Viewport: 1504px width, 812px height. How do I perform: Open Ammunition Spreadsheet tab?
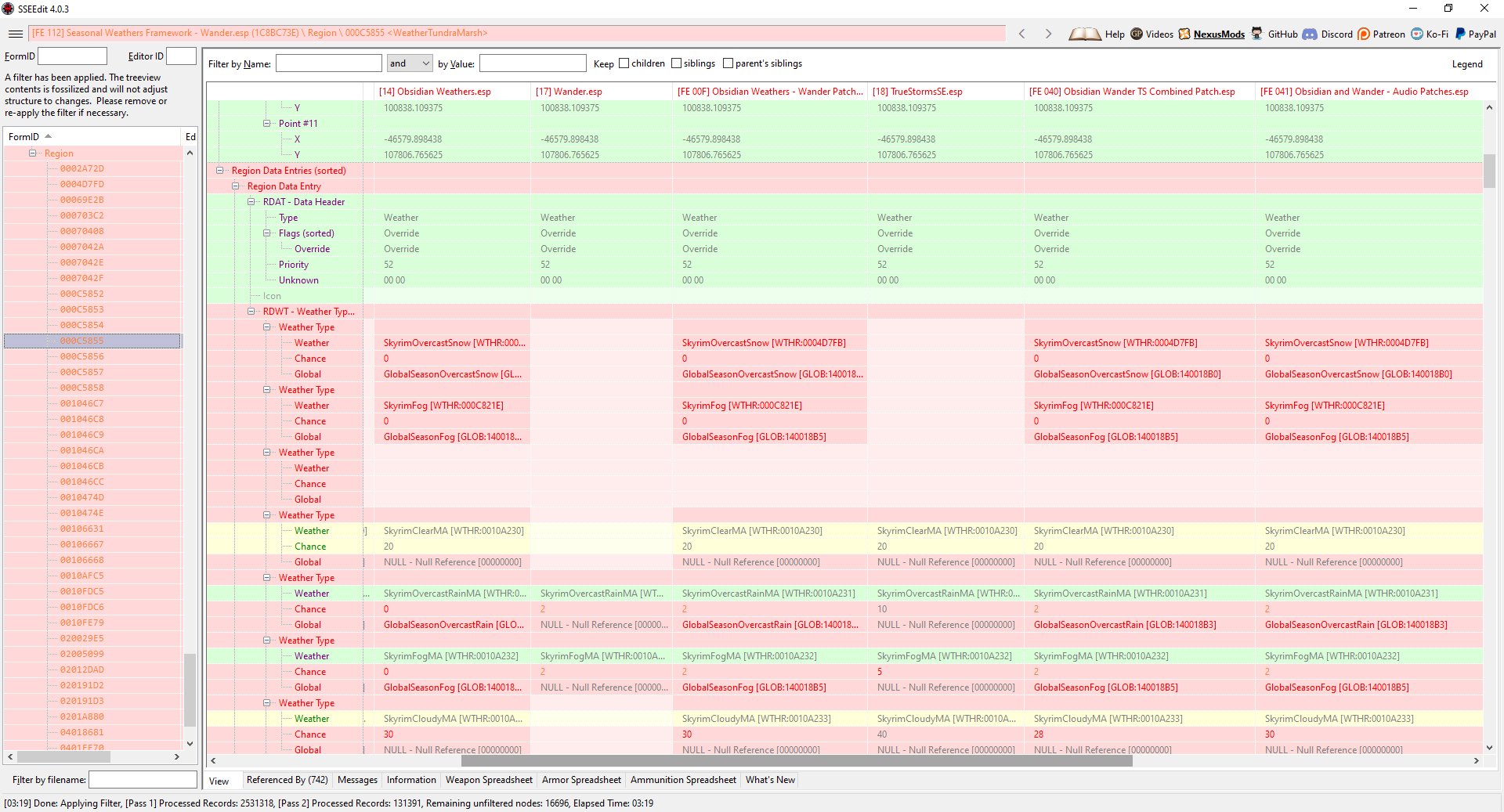click(x=683, y=780)
